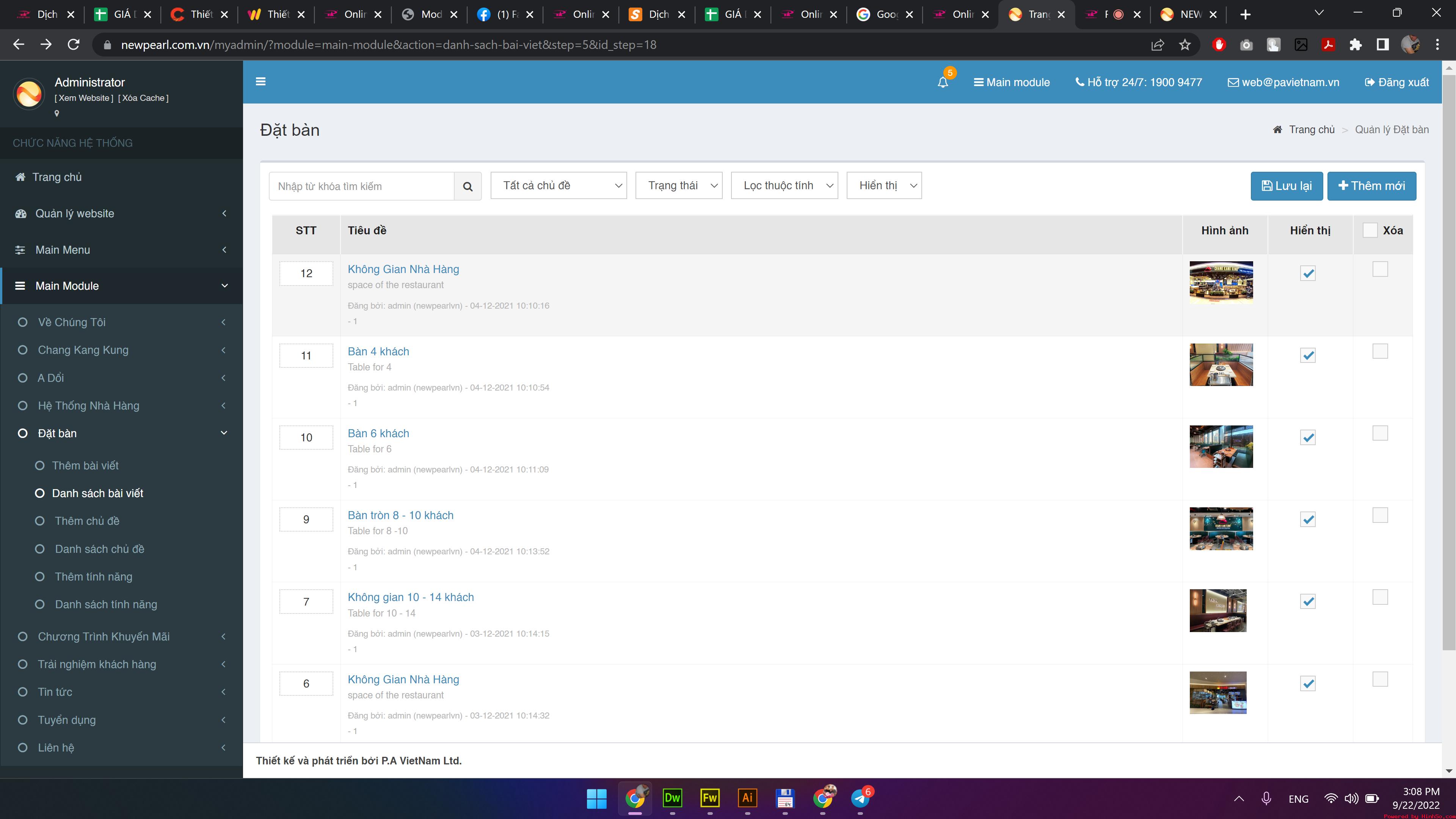Launch Illustrator from taskbar

tap(747, 798)
